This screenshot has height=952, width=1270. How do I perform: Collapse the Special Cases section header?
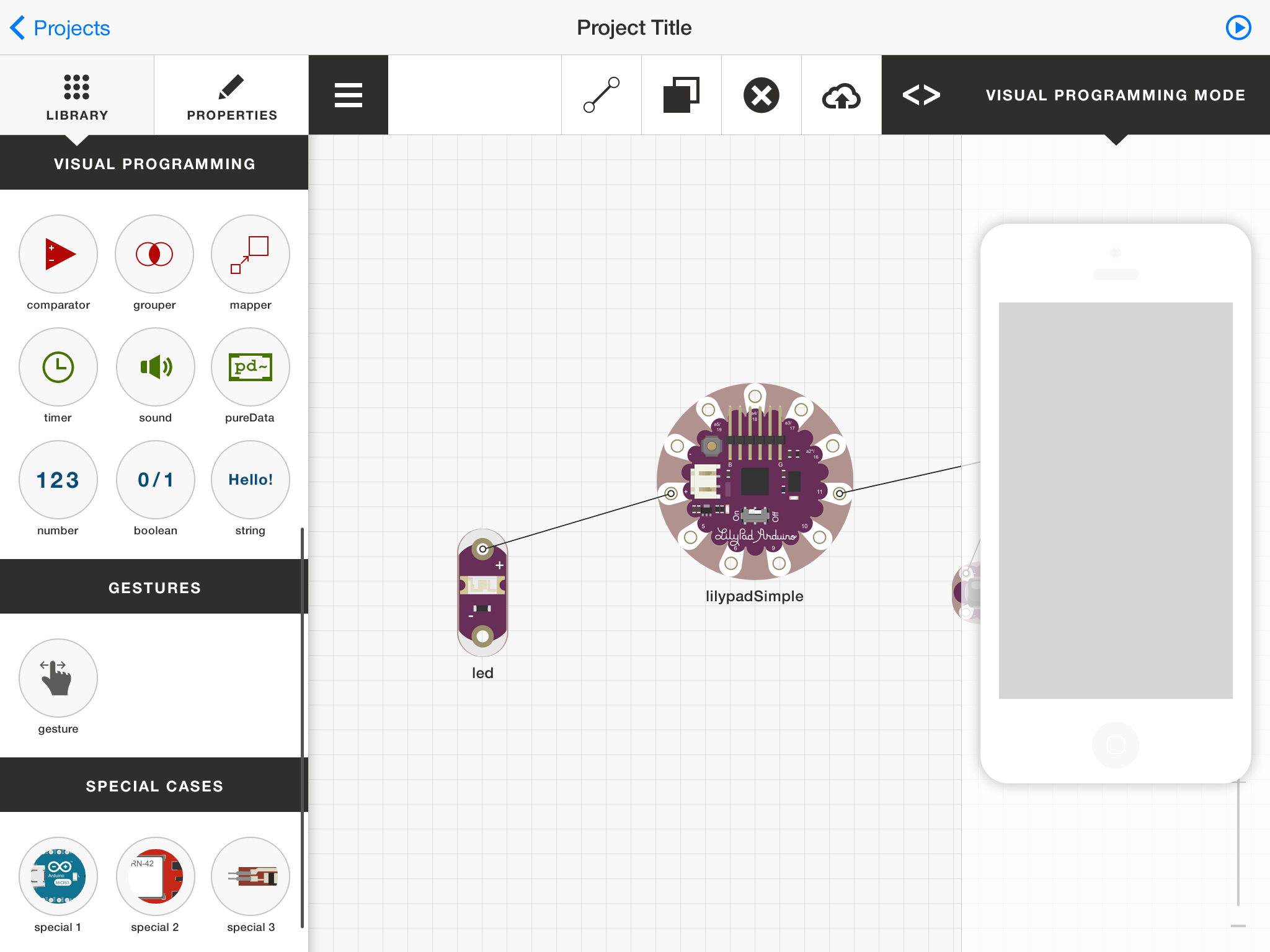click(x=154, y=785)
